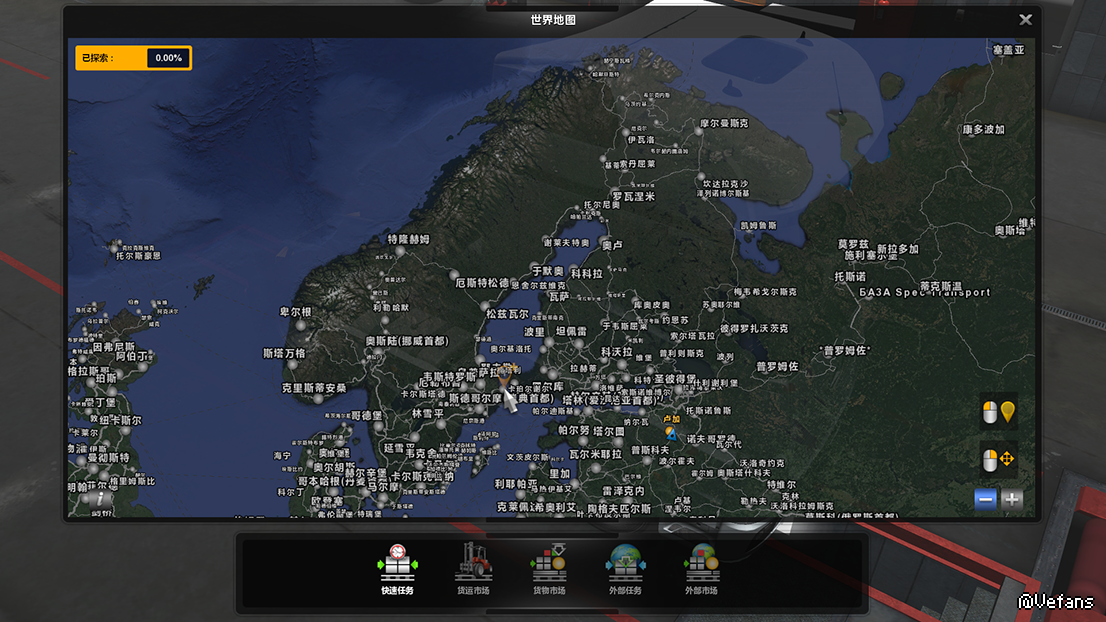Click the 已探索 0.00% explored indicator

click(133, 58)
